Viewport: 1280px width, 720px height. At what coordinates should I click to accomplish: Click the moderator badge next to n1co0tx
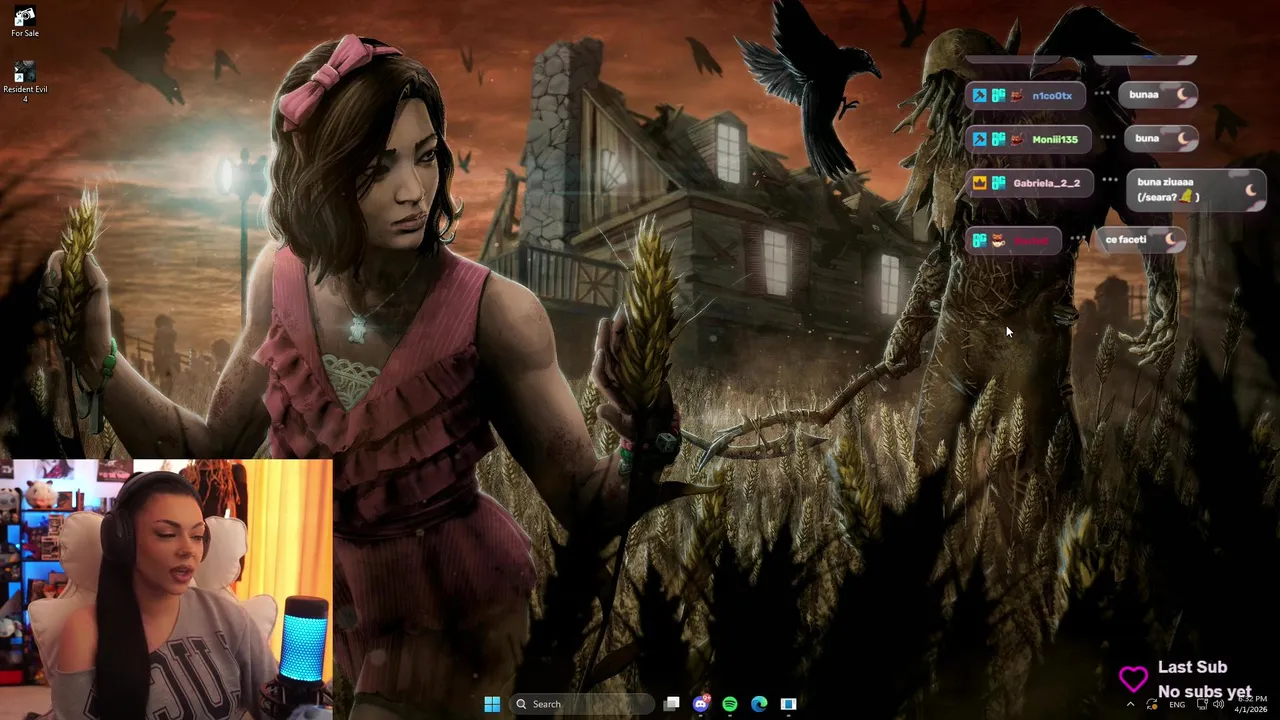tap(980, 96)
